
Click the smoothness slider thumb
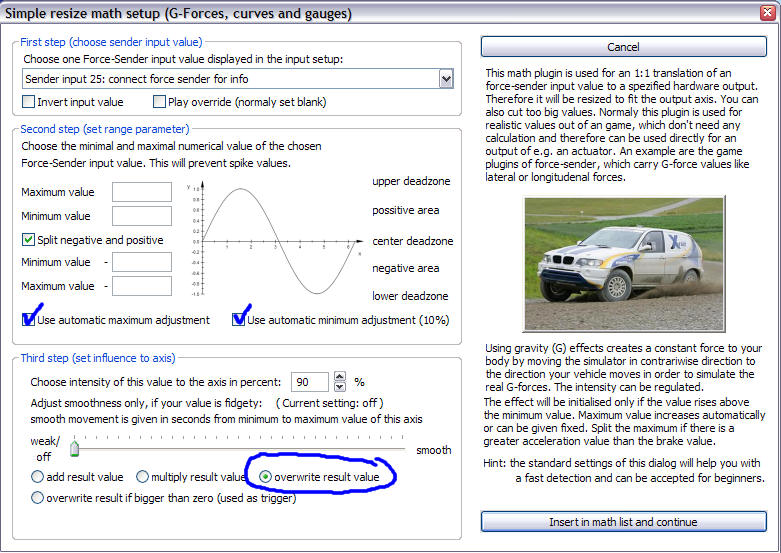pyautogui.click(x=75, y=448)
